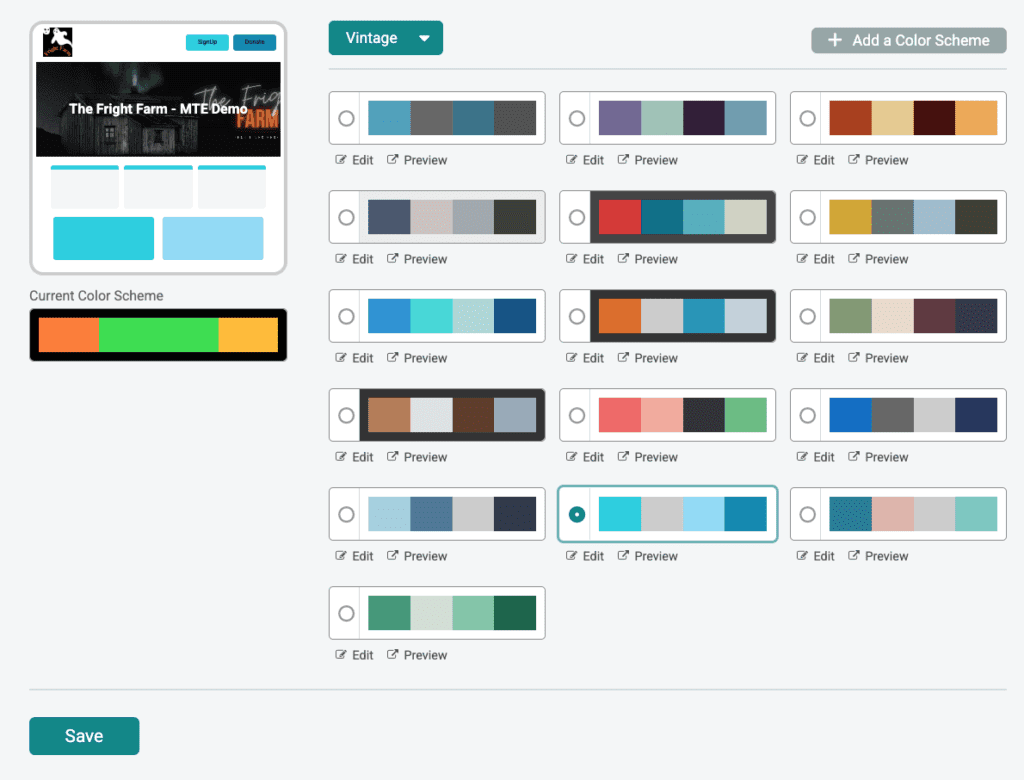Click the preview icon under the gold-gray scheme
The width and height of the screenshot is (1024, 780).
(855, 259)
